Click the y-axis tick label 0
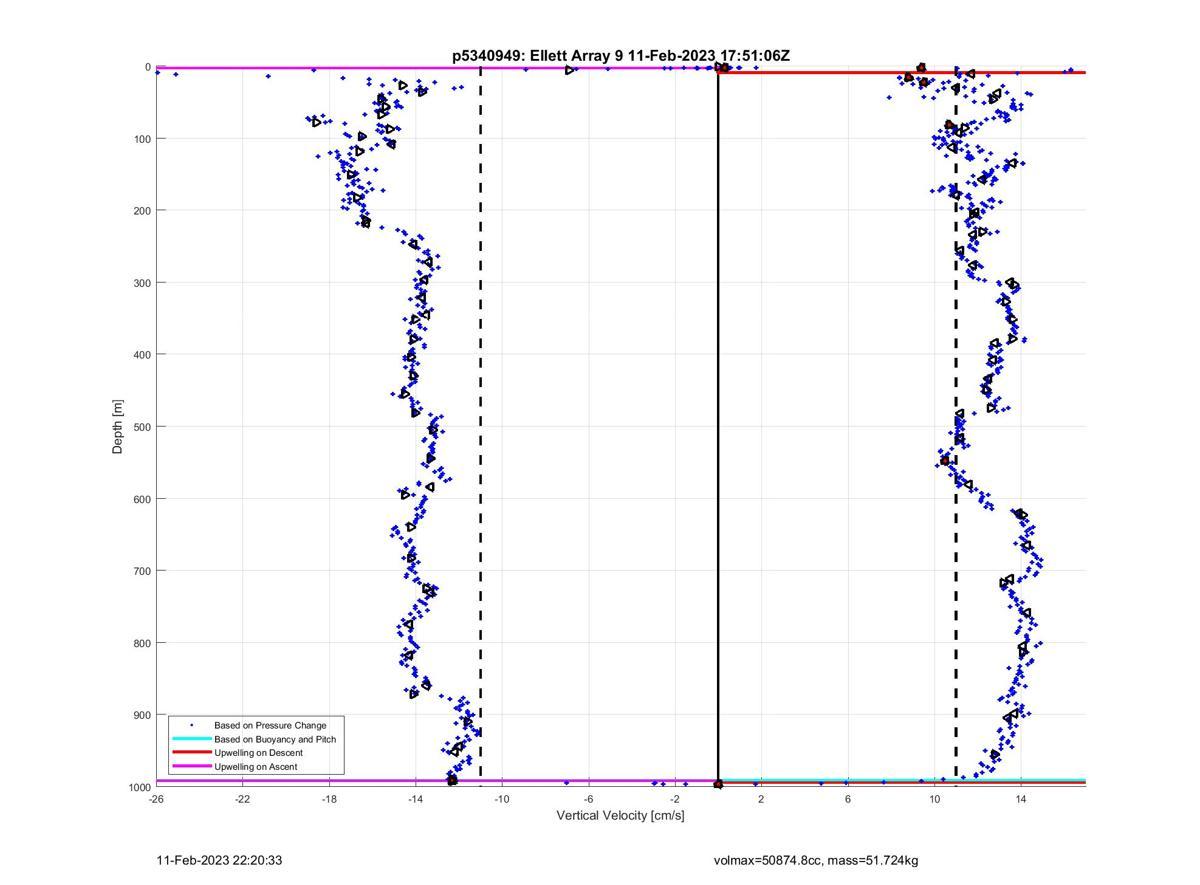Viewport: 1200px width, 885px height. point(148,67)
